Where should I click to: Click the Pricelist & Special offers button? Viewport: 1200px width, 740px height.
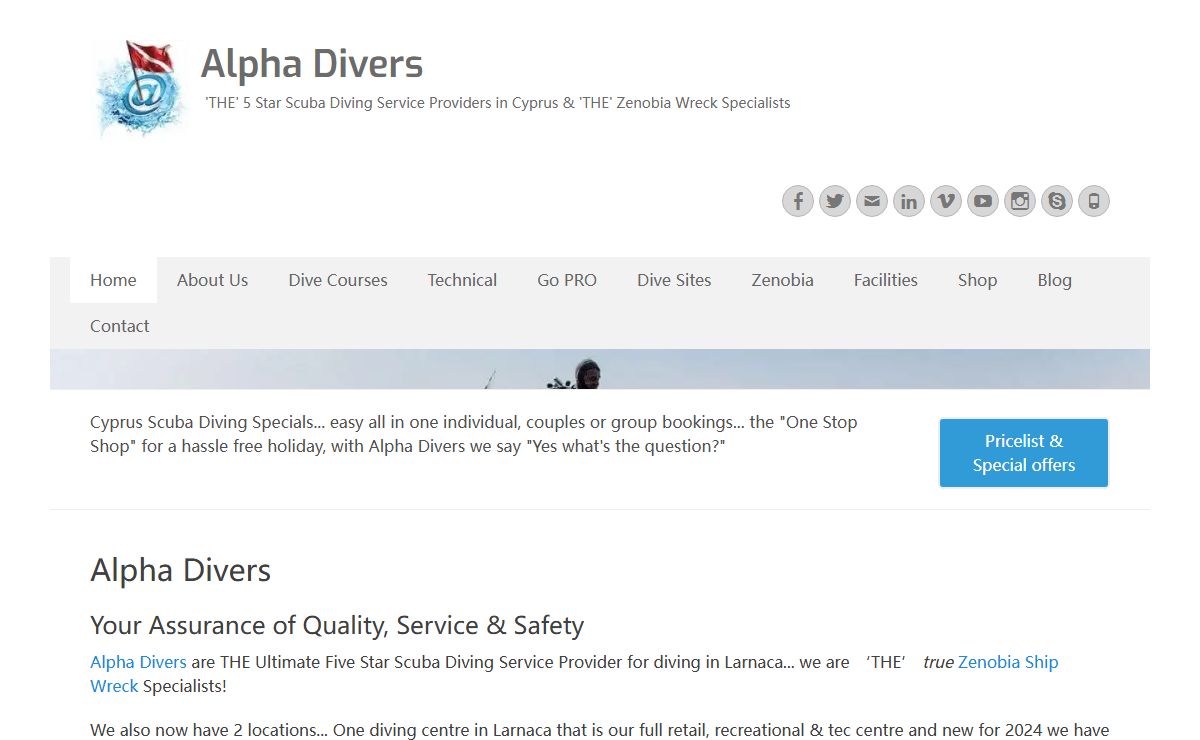1024,453
